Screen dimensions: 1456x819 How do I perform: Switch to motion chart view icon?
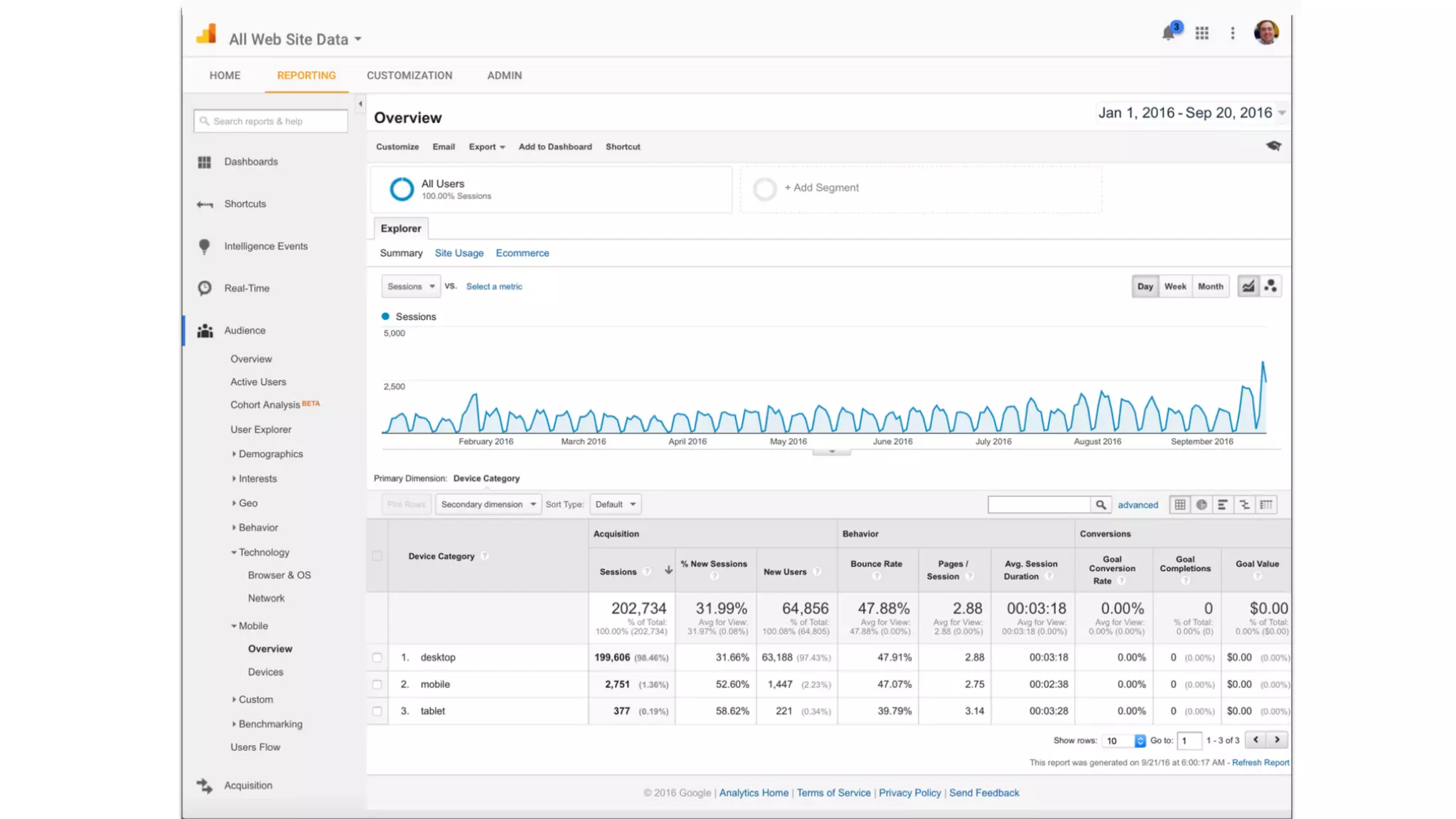pos(1270,287)
